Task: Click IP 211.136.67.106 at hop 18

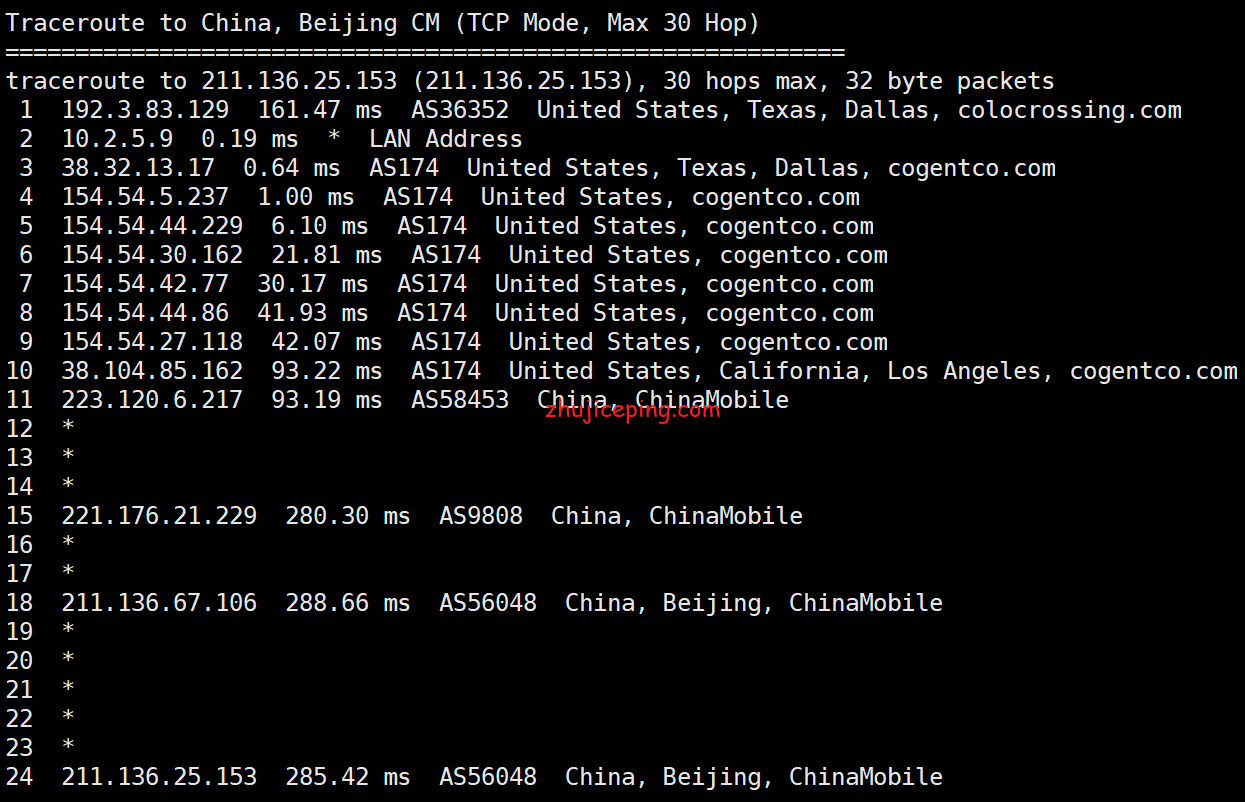Action: click(x=159, y=603)
